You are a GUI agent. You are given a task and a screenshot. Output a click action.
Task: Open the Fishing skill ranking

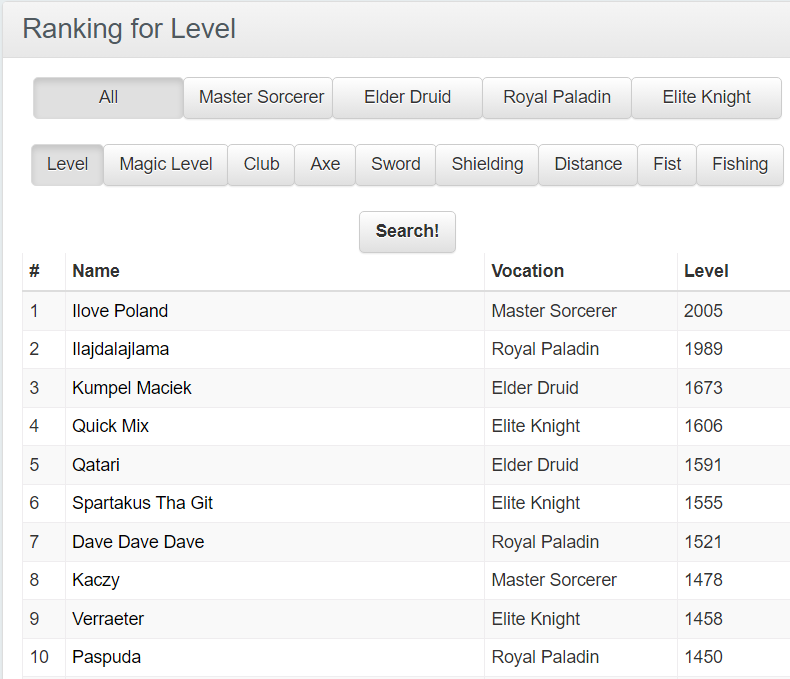(x=740, y=165)
